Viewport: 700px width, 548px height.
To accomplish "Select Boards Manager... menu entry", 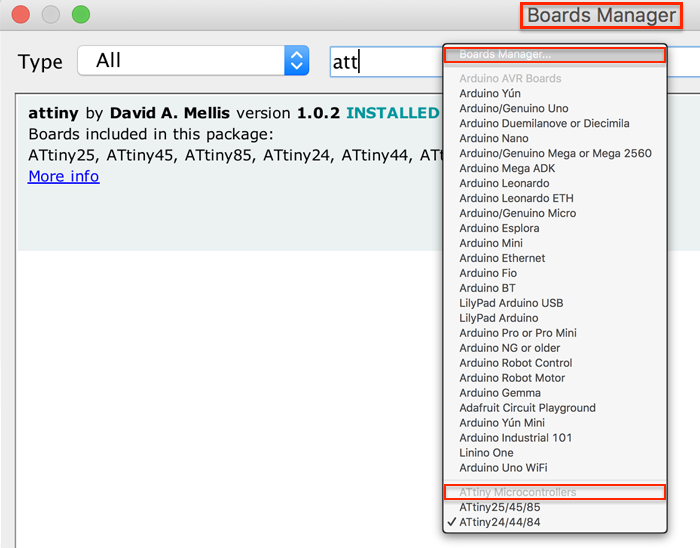I will pos(555,54).
